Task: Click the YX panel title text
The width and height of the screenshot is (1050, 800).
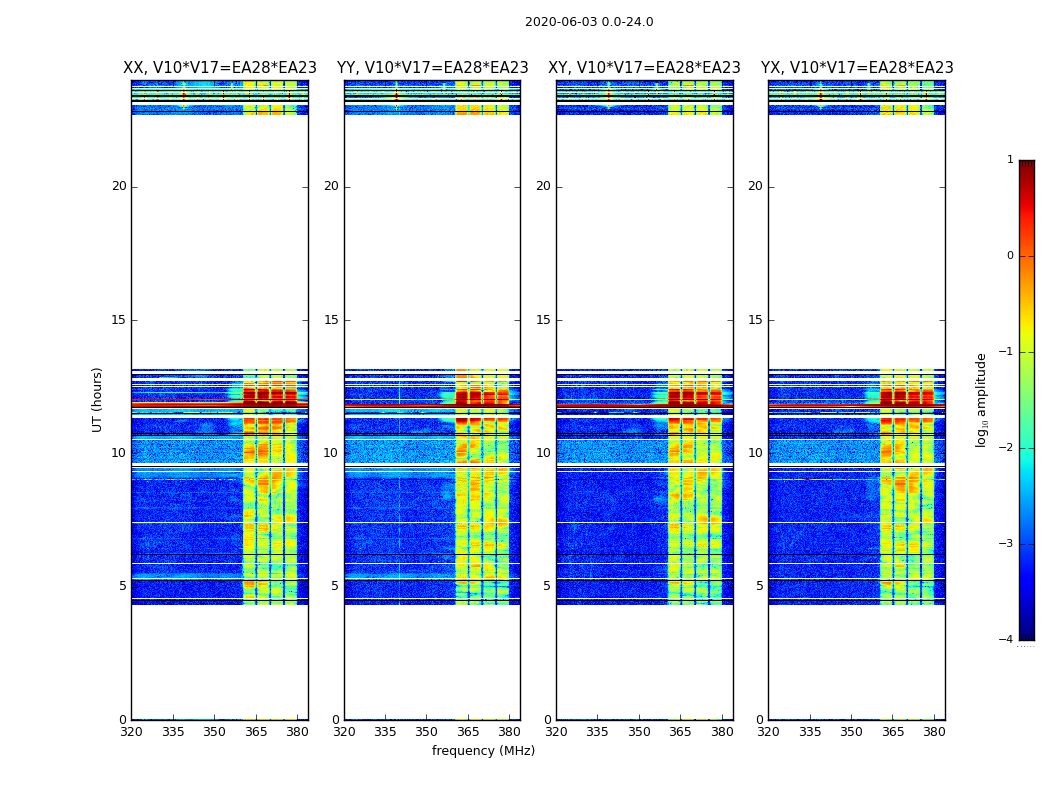Action: [857, 68]
